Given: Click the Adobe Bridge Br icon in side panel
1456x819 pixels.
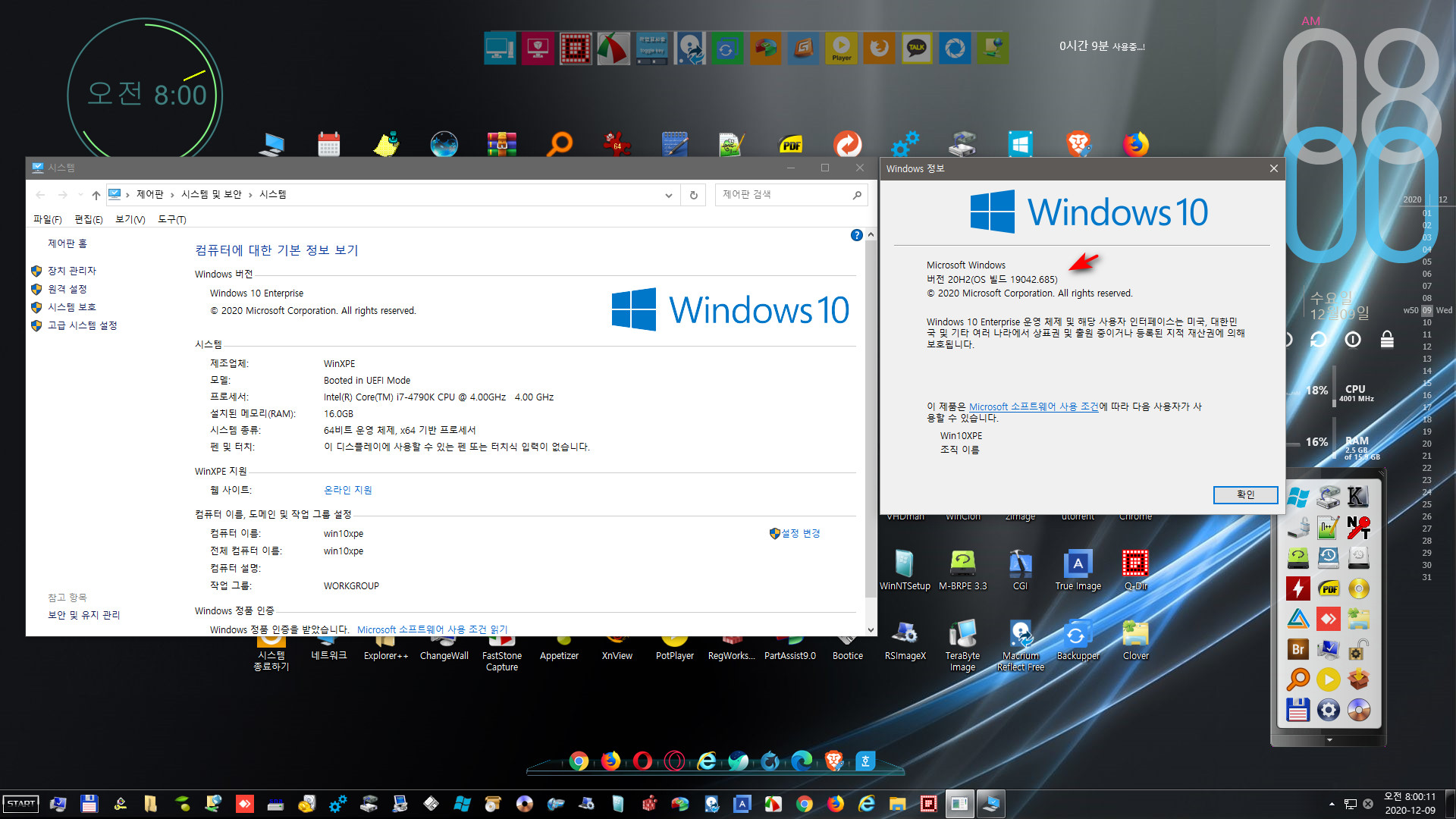Looking at the screenshot, I should [1298, 650].
